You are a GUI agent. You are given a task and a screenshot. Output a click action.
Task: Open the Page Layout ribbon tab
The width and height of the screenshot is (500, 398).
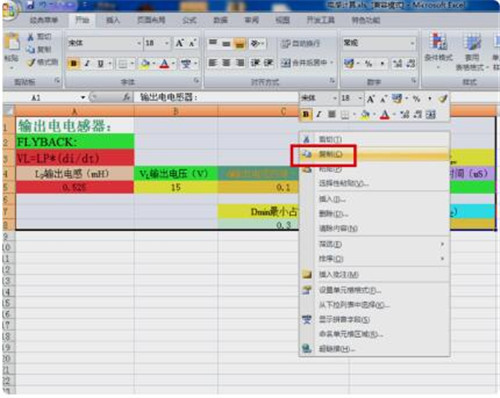151,20
